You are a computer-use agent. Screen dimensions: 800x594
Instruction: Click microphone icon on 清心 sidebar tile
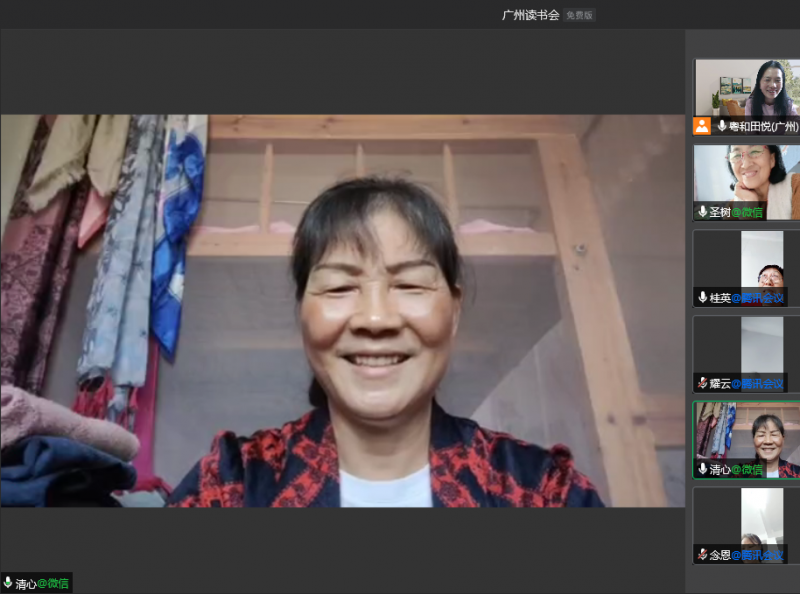click(703, 469)
